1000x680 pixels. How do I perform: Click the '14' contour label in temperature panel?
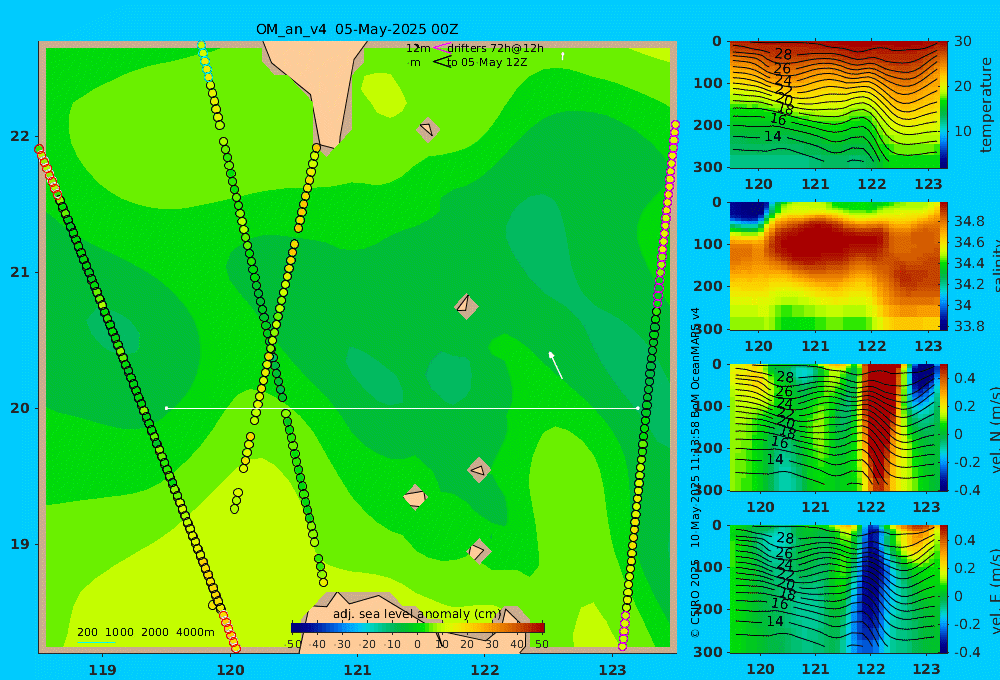pyautogui.click(x=773, y=137)
